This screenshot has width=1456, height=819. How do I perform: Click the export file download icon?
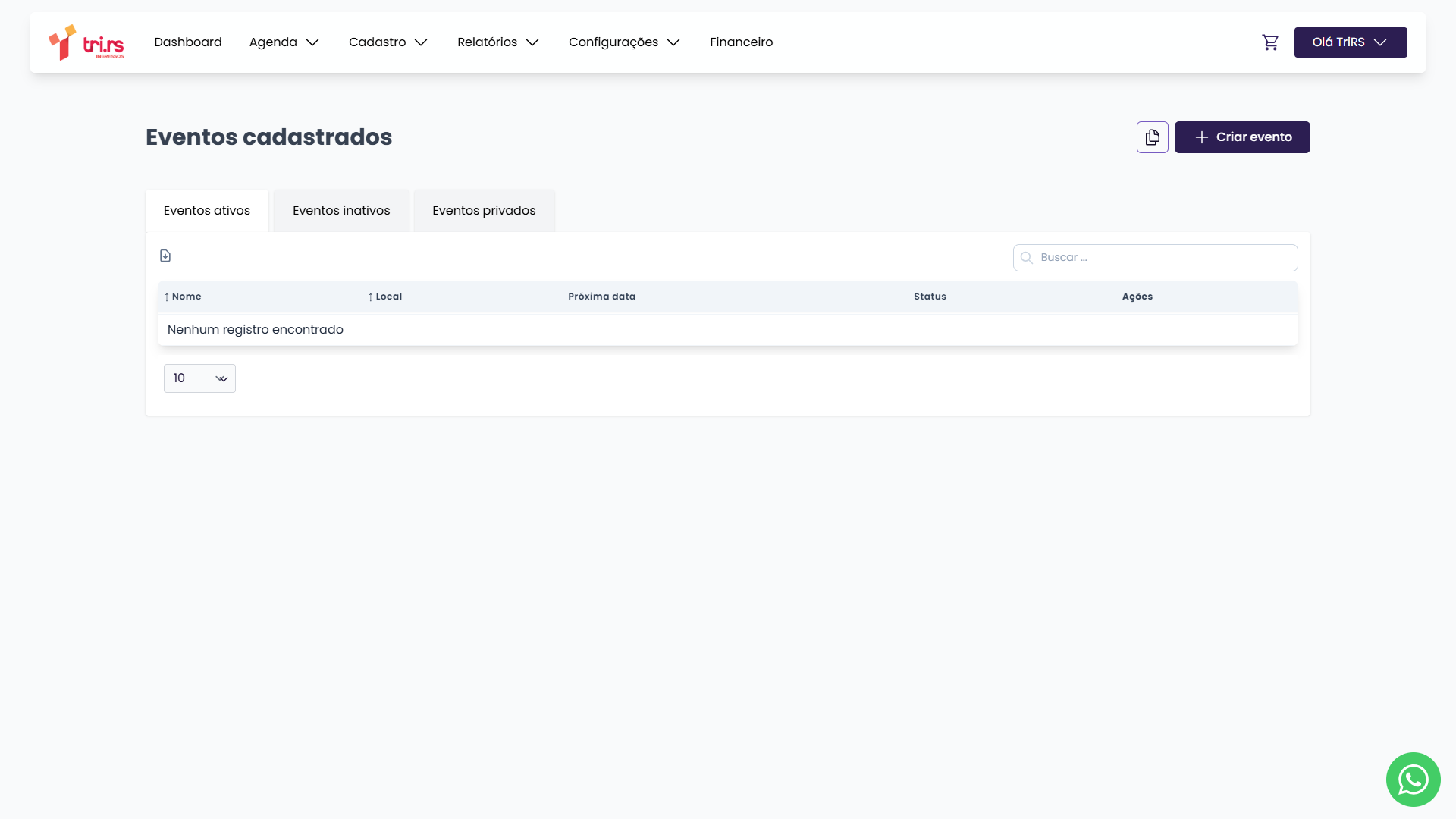tap(165, 256)
